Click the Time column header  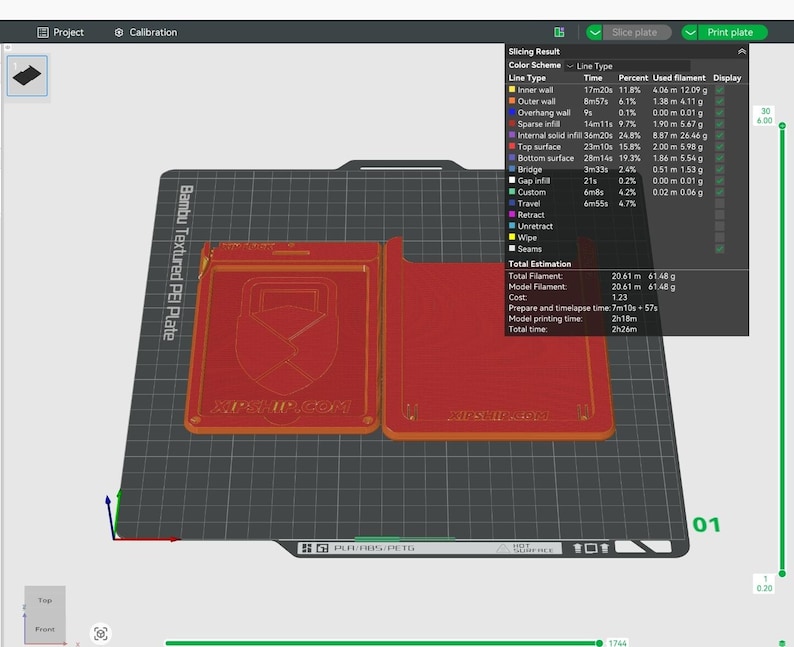[x=593, y=78]
